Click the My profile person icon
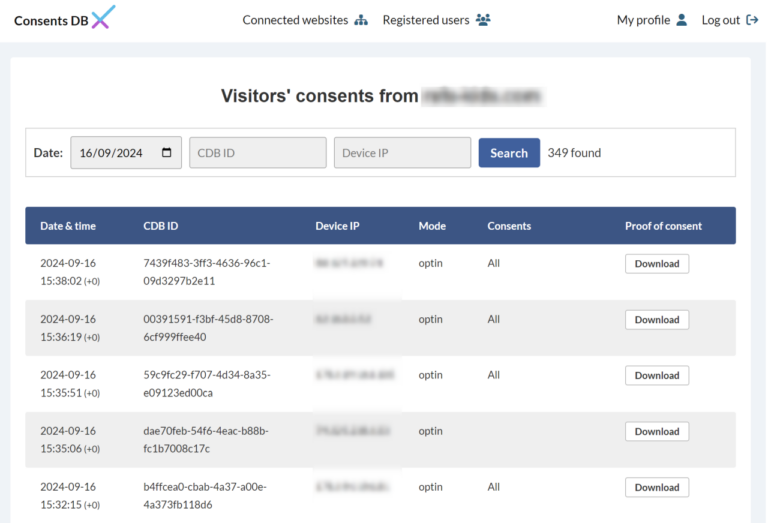Screen dimensions: 768x523 (682, 20)
